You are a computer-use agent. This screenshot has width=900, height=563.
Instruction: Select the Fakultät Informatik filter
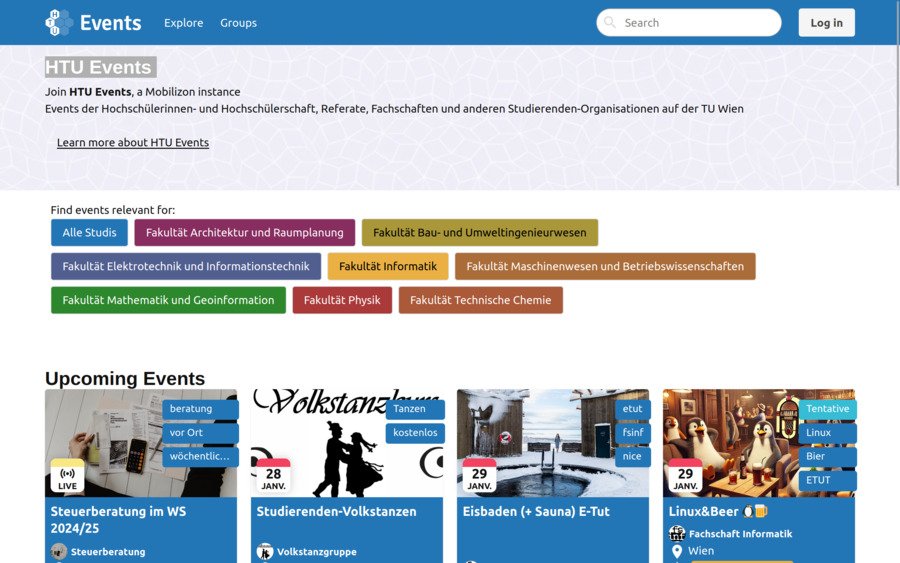pos(388,266)
